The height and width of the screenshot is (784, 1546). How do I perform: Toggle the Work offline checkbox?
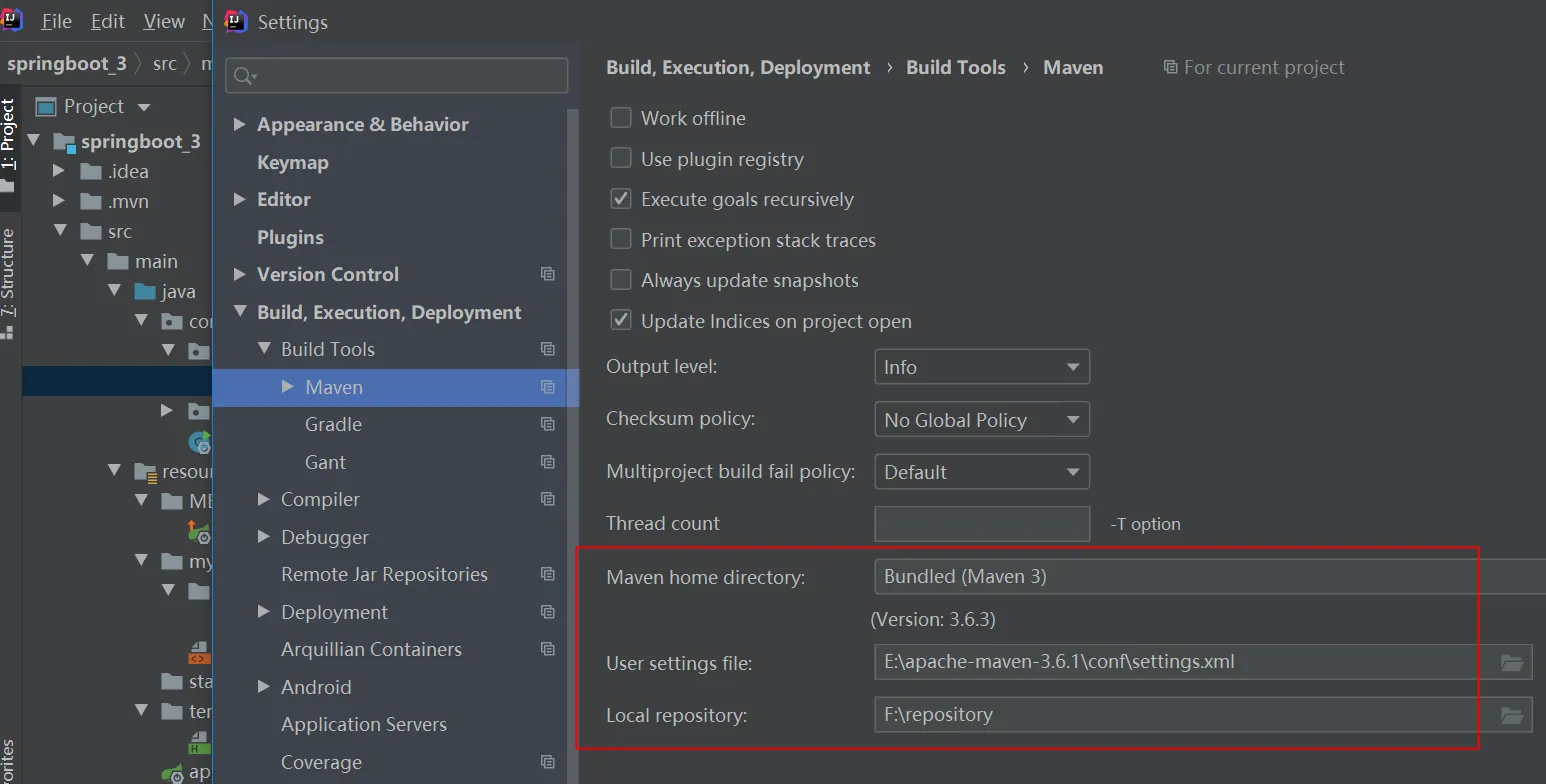click(x=621, y=118)
